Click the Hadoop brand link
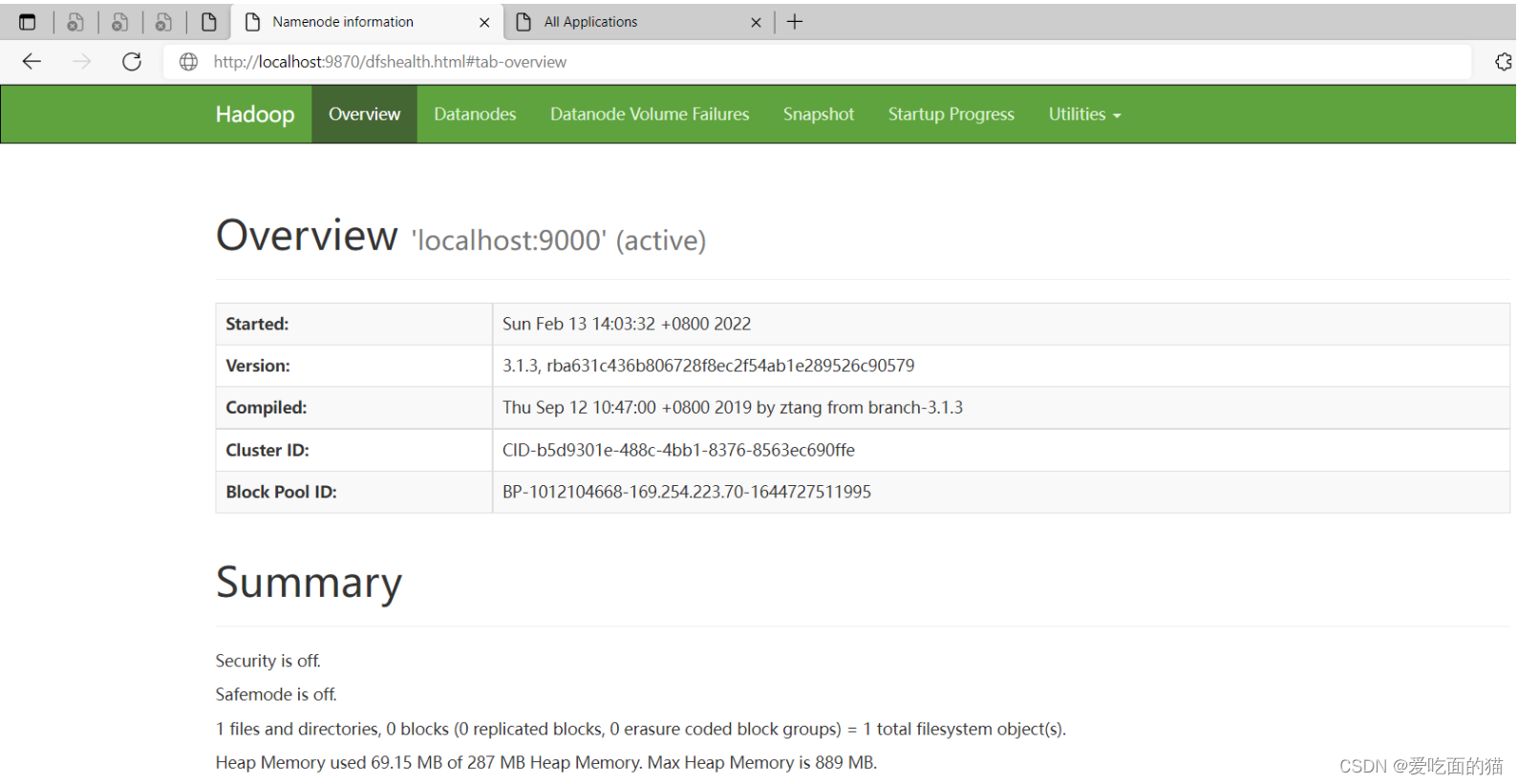This screenshot has height=784, width=1518. pos(255,115)
